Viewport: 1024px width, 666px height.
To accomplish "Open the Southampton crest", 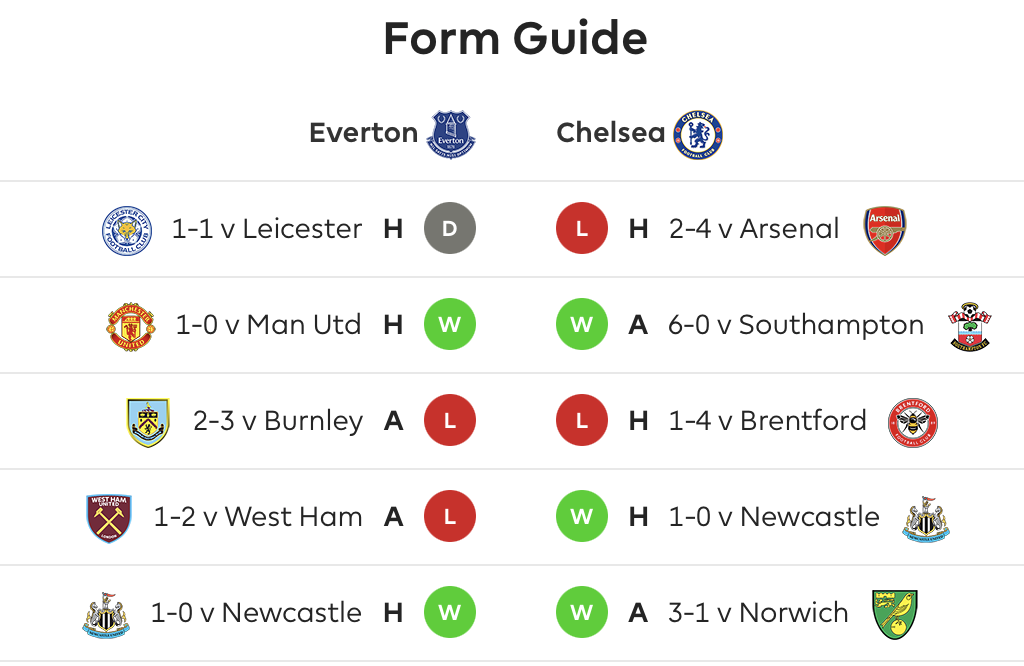I will pos(970,326).
